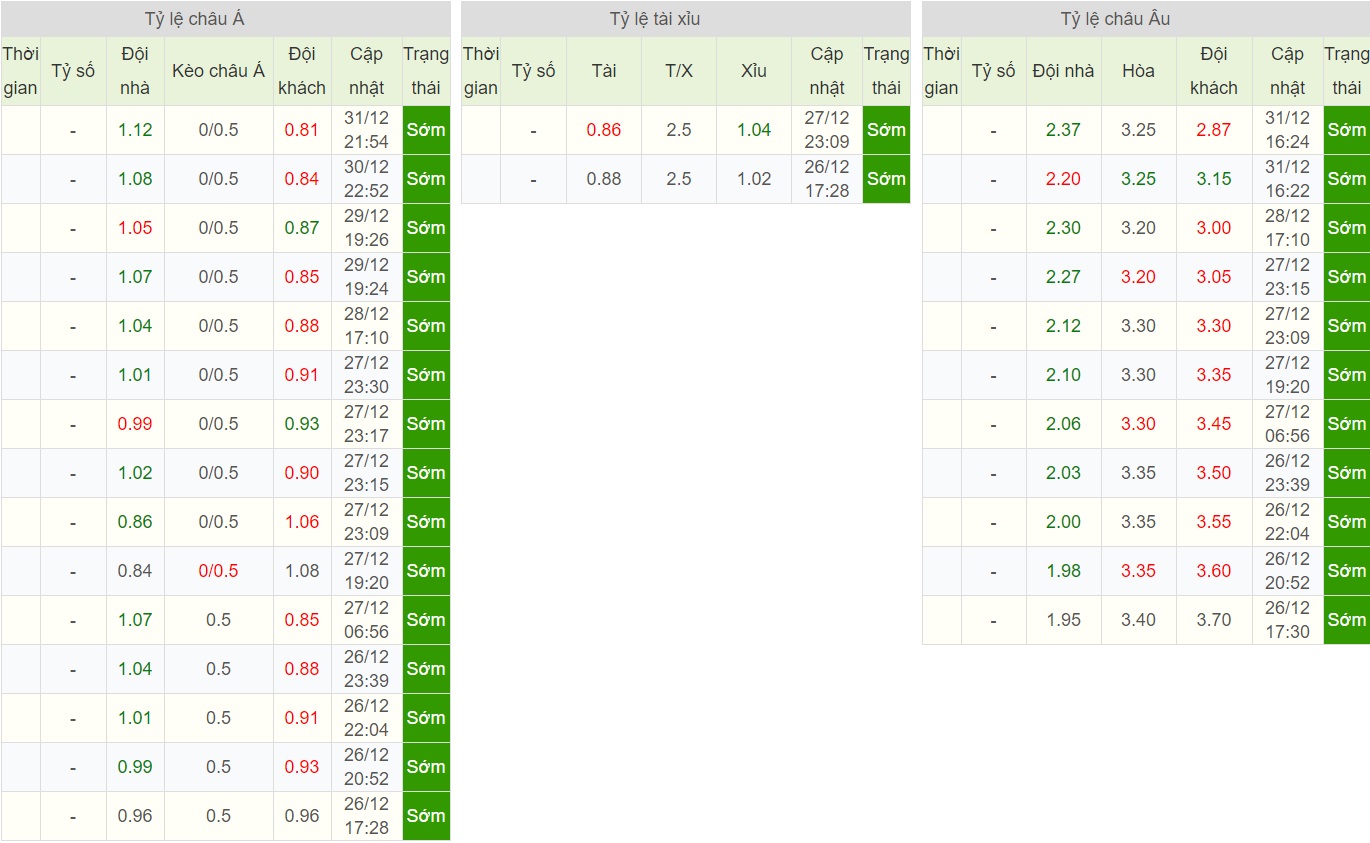The width and height of the screenshot is (1370, 843).
Task: Select update time 30/12 22:52
Action: (x=366, y=179)
